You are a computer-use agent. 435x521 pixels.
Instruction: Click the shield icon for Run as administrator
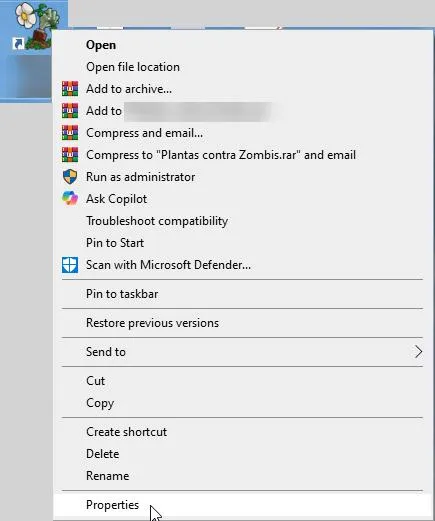point(70,177)
